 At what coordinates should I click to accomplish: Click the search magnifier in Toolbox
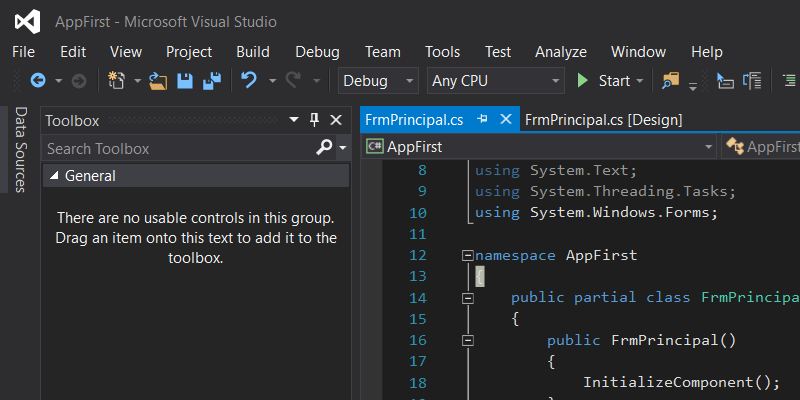[324, 148]
